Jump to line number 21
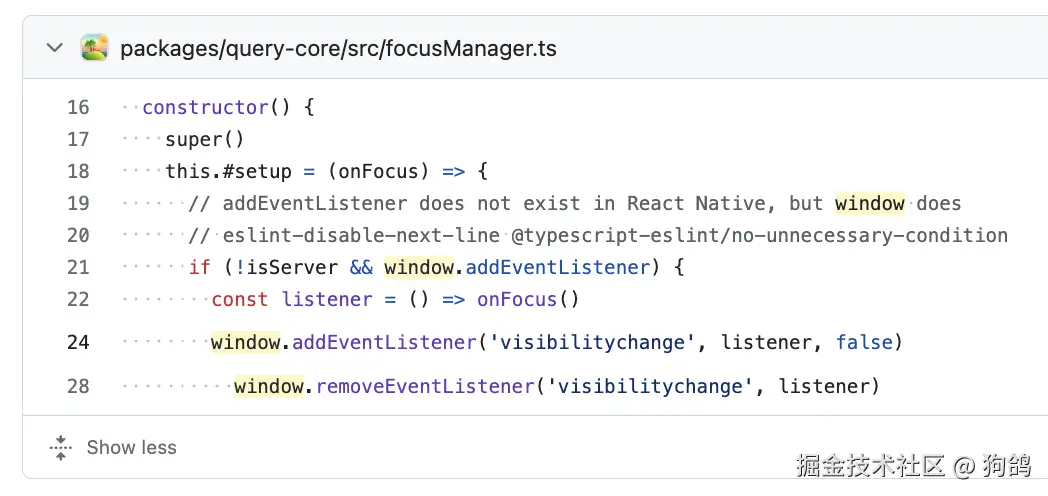This screenshot has height=496, width=1048. coord(78,267)
